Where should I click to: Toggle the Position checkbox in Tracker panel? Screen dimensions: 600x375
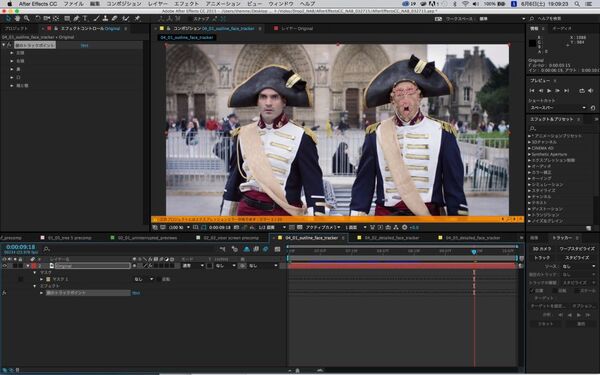click(x=532, y=291)
